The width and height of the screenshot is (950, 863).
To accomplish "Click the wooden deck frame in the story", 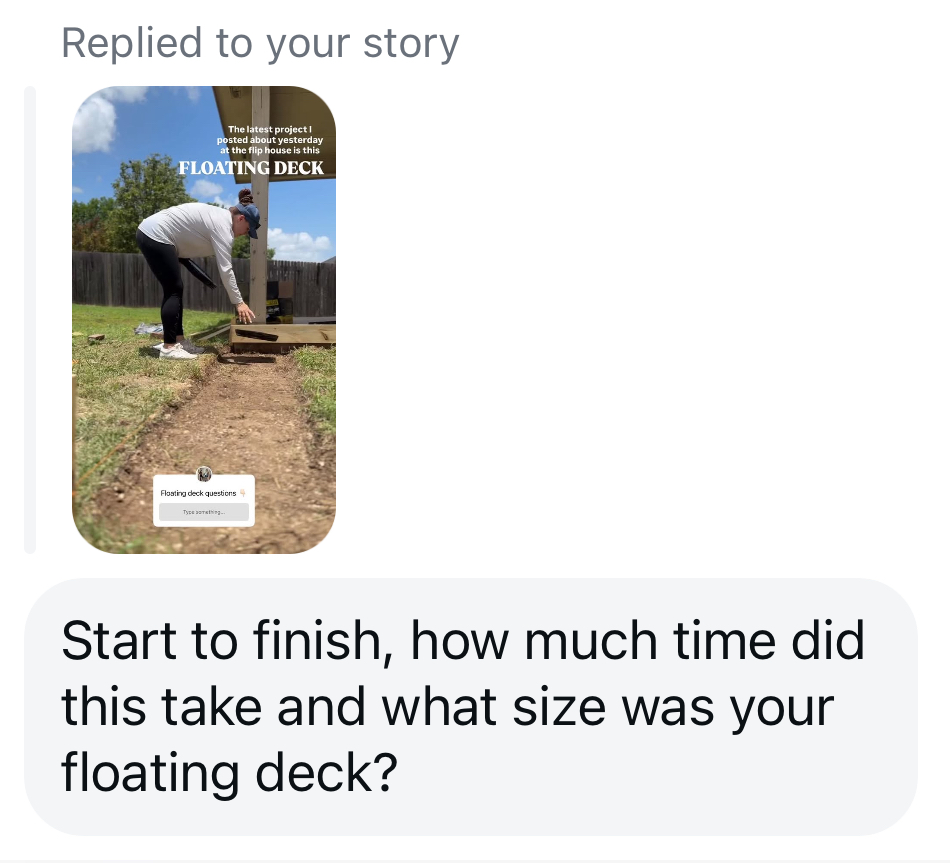I will tap(285, 335).
